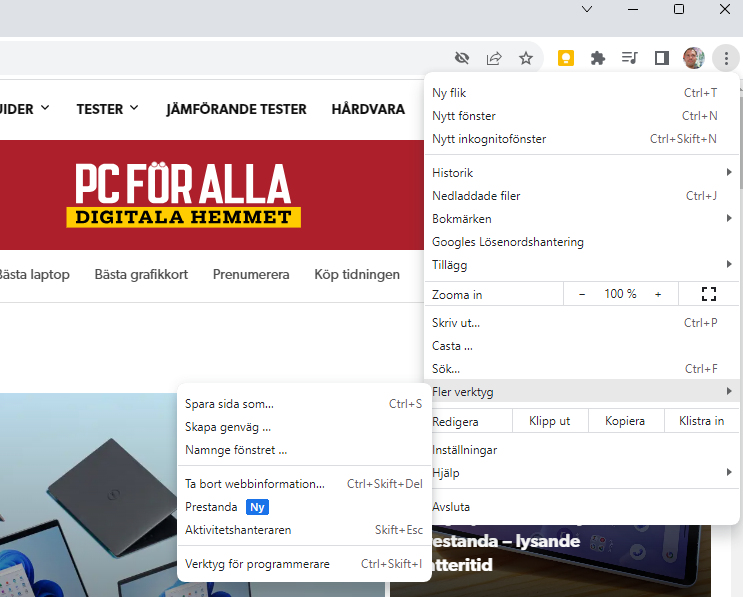Click the Klistra in button
743x597 pixels.
click(x=701, y=421)
